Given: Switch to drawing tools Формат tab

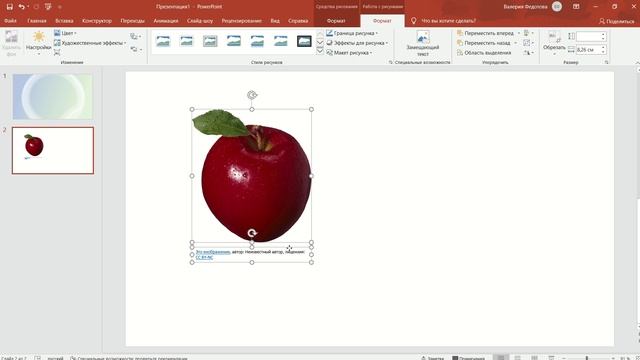Looking at the screenshot, I should 336,21.
